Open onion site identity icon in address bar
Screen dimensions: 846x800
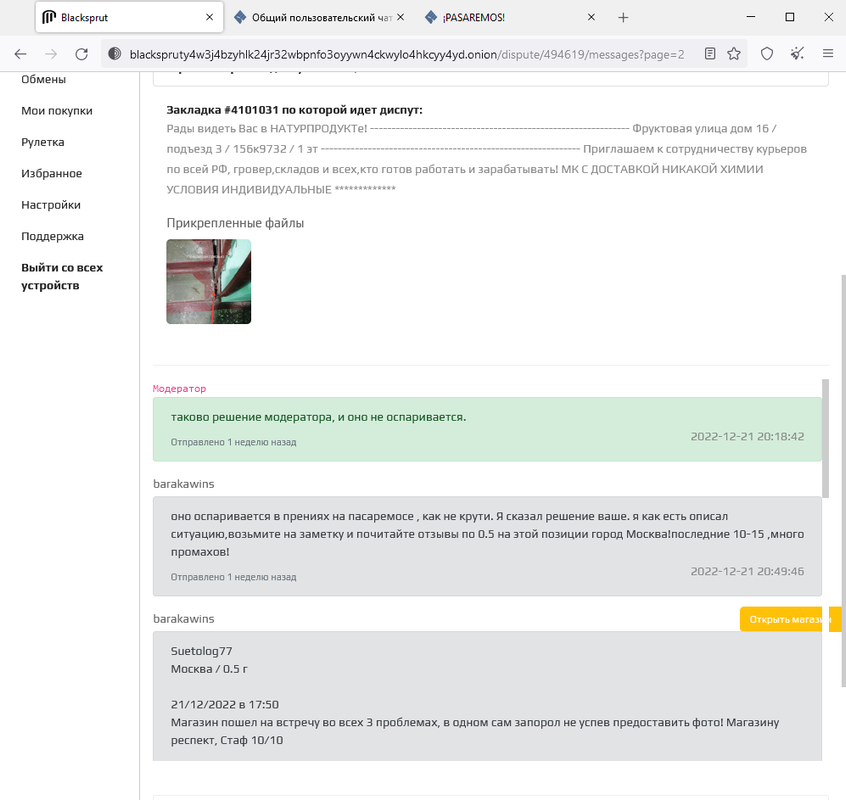[x=114, y=54]
